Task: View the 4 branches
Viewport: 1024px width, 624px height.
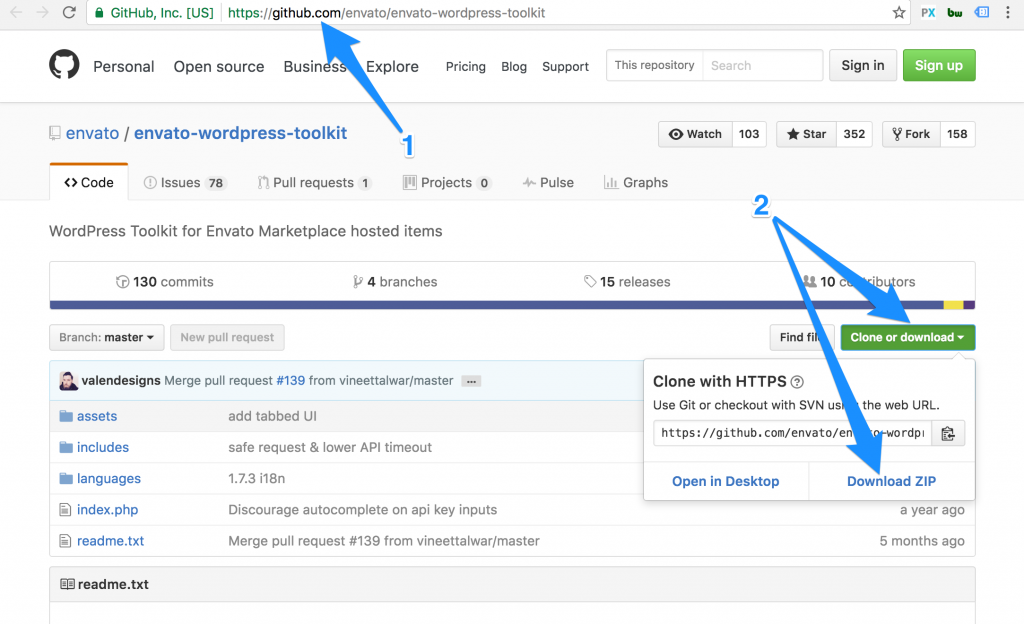Action: point(395,282)
